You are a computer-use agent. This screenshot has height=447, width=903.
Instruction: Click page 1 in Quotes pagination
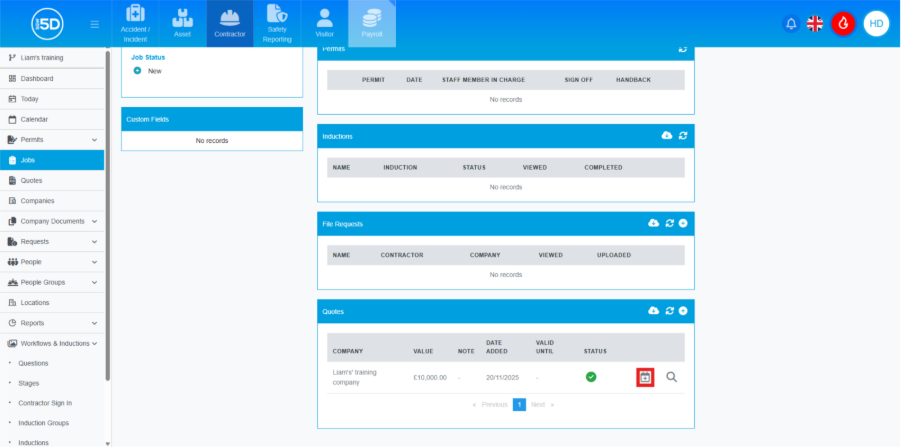tap(519, 405)
